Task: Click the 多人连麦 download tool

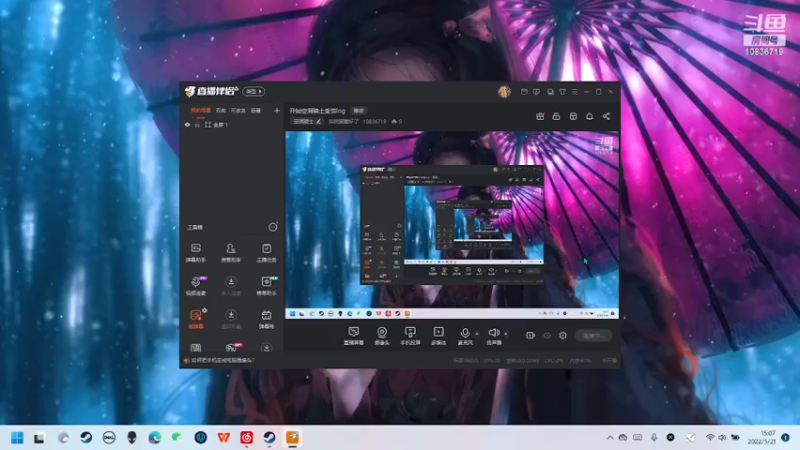Action: coord(231,286)
